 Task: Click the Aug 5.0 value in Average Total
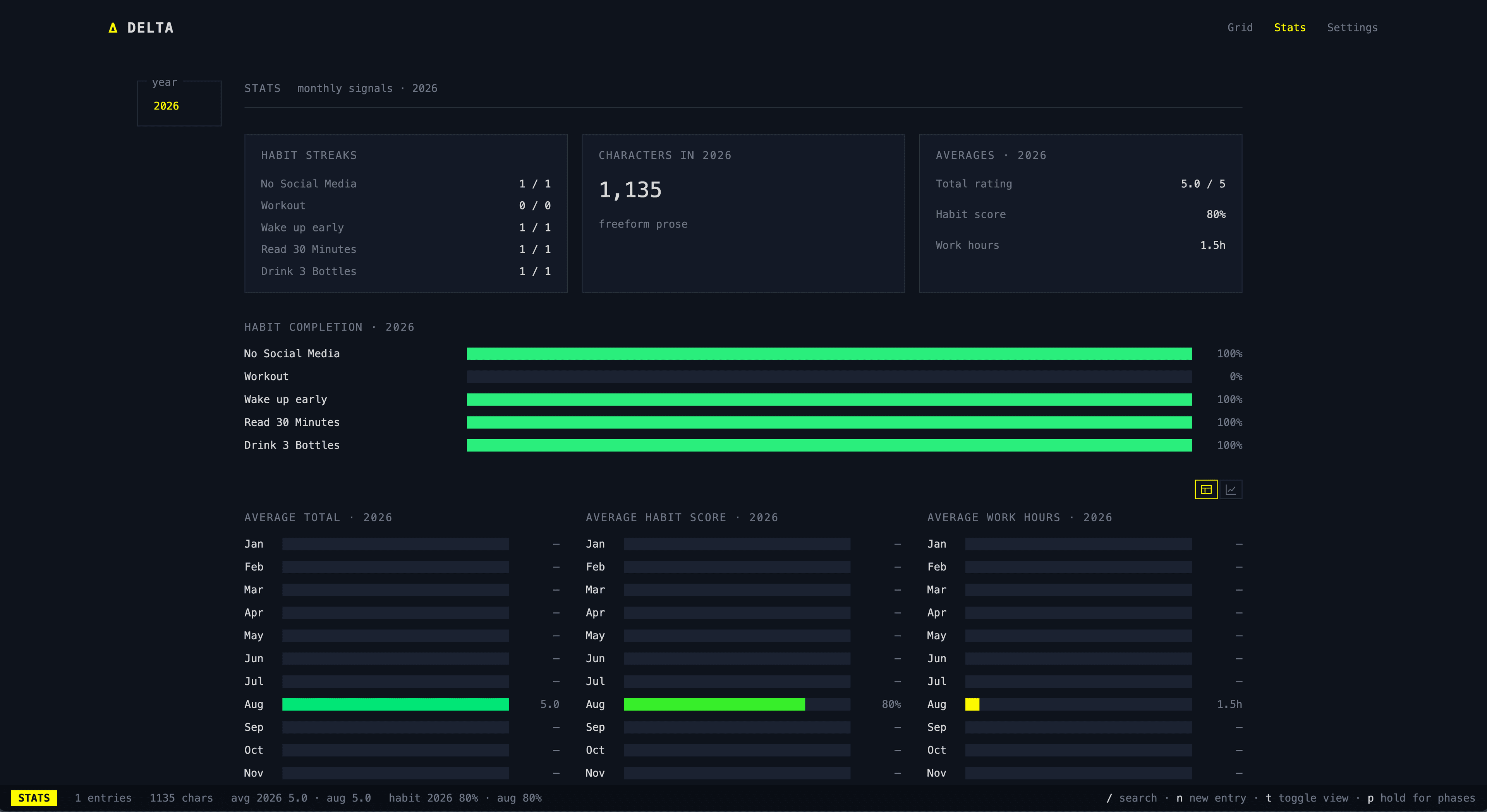pyautogui.click(x=549, y=704)
